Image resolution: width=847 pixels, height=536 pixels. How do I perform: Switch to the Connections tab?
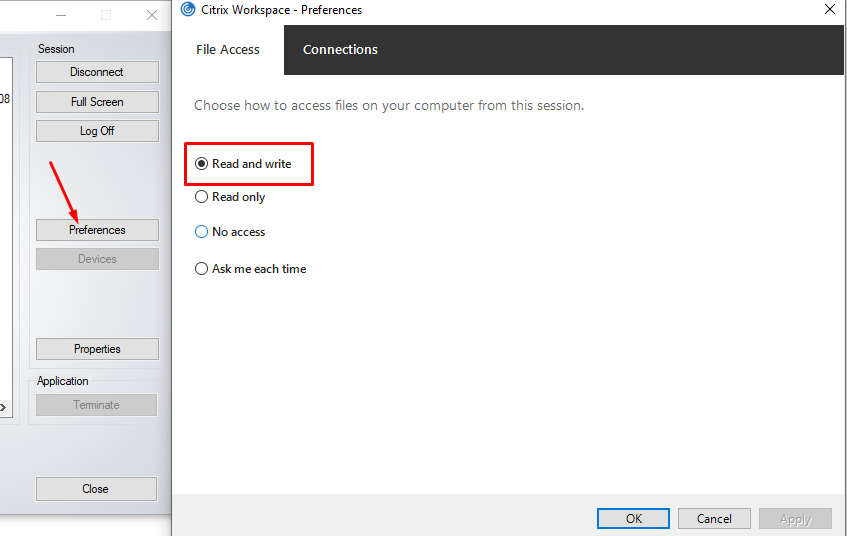(340, 50)
